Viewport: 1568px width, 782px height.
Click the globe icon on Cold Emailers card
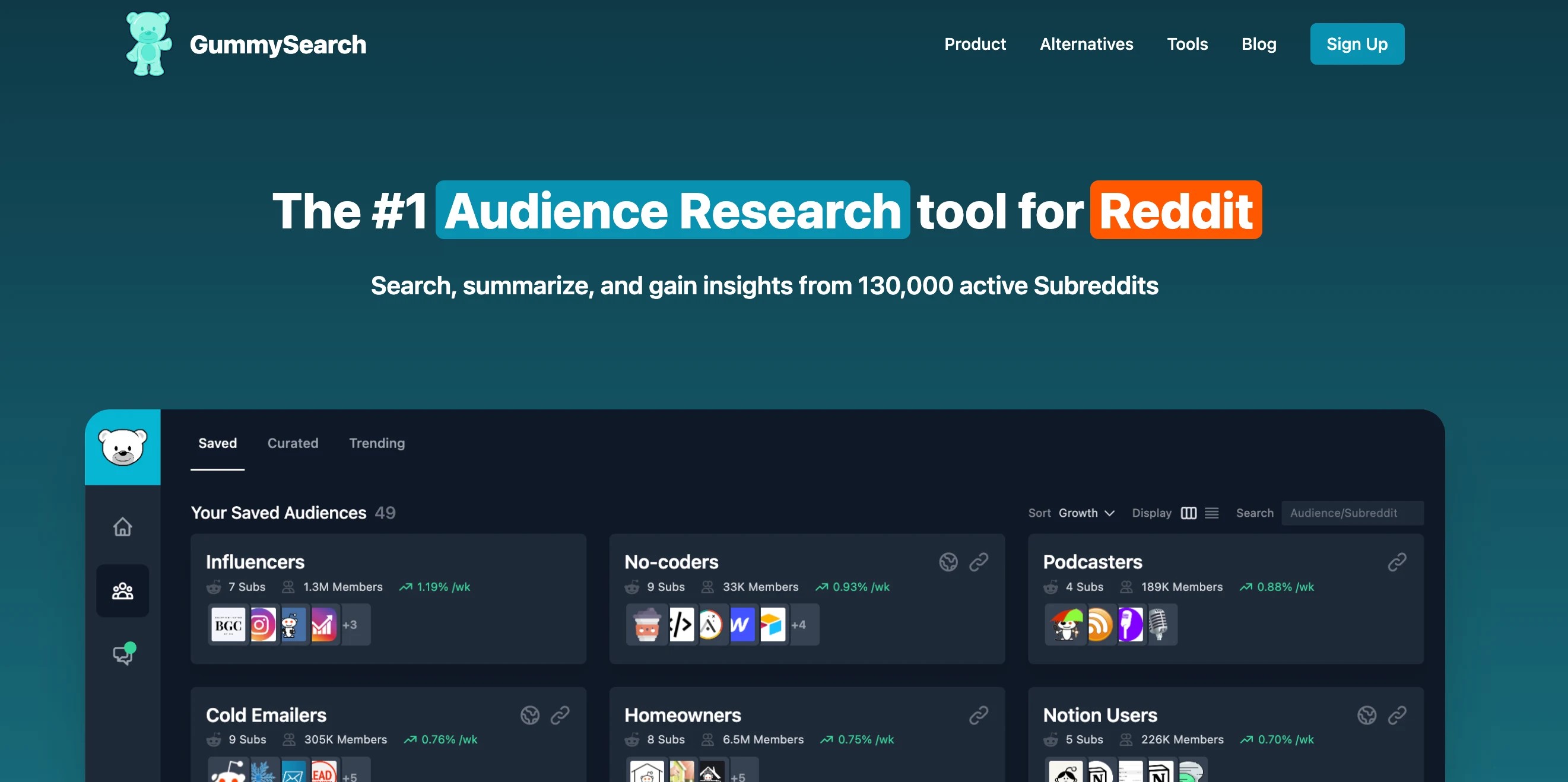[x=529, y=715]
